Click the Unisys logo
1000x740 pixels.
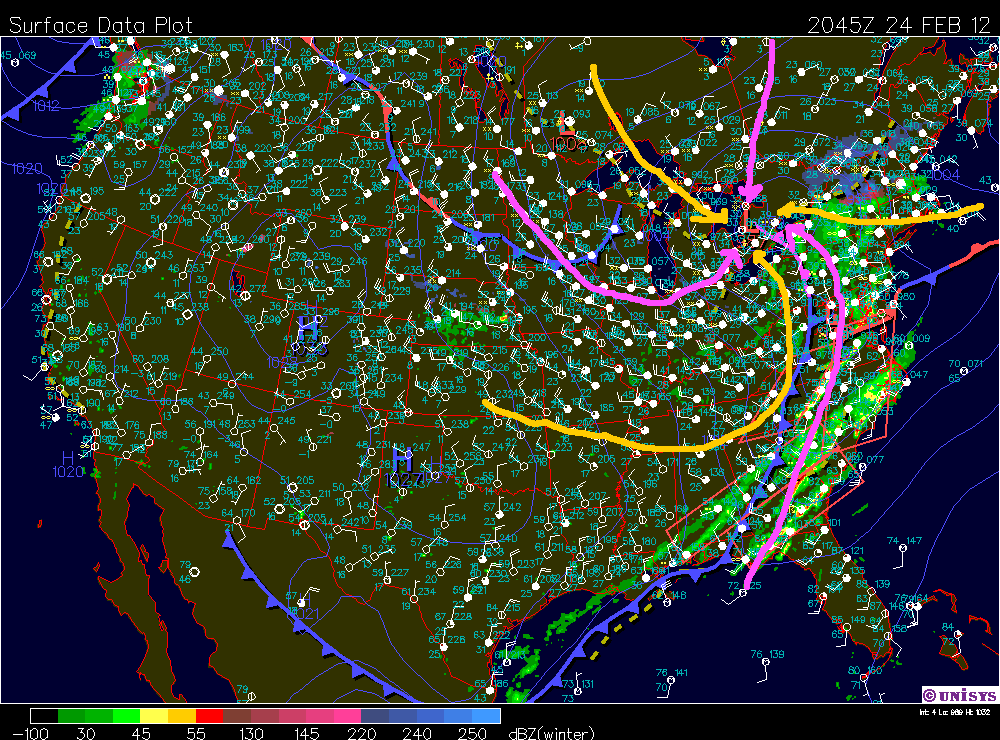click(x=959, y=695)
